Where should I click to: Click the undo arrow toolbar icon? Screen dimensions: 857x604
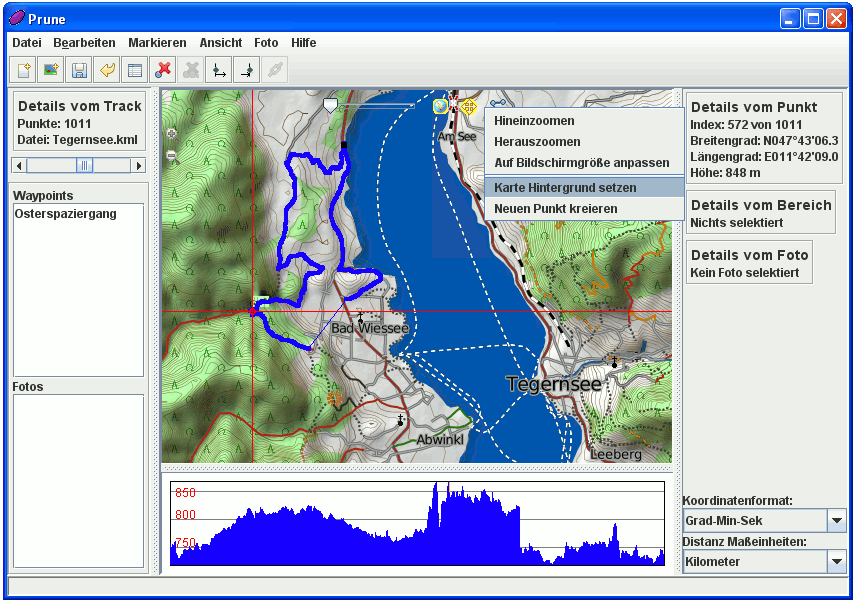(106, 70)
